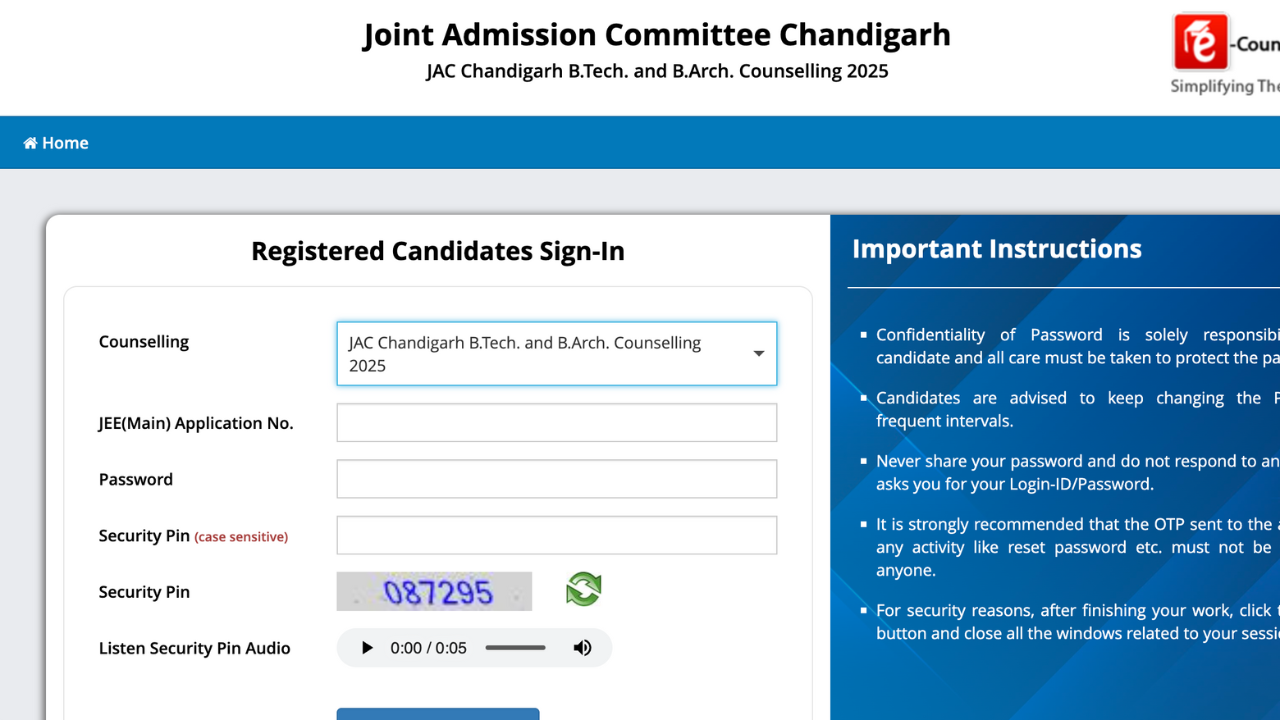The height and width of the screenshot is (720, 1280).
Task: Click the JAC Chandigarh Counselling 2025 subtitle
Action: click(657, 71)
